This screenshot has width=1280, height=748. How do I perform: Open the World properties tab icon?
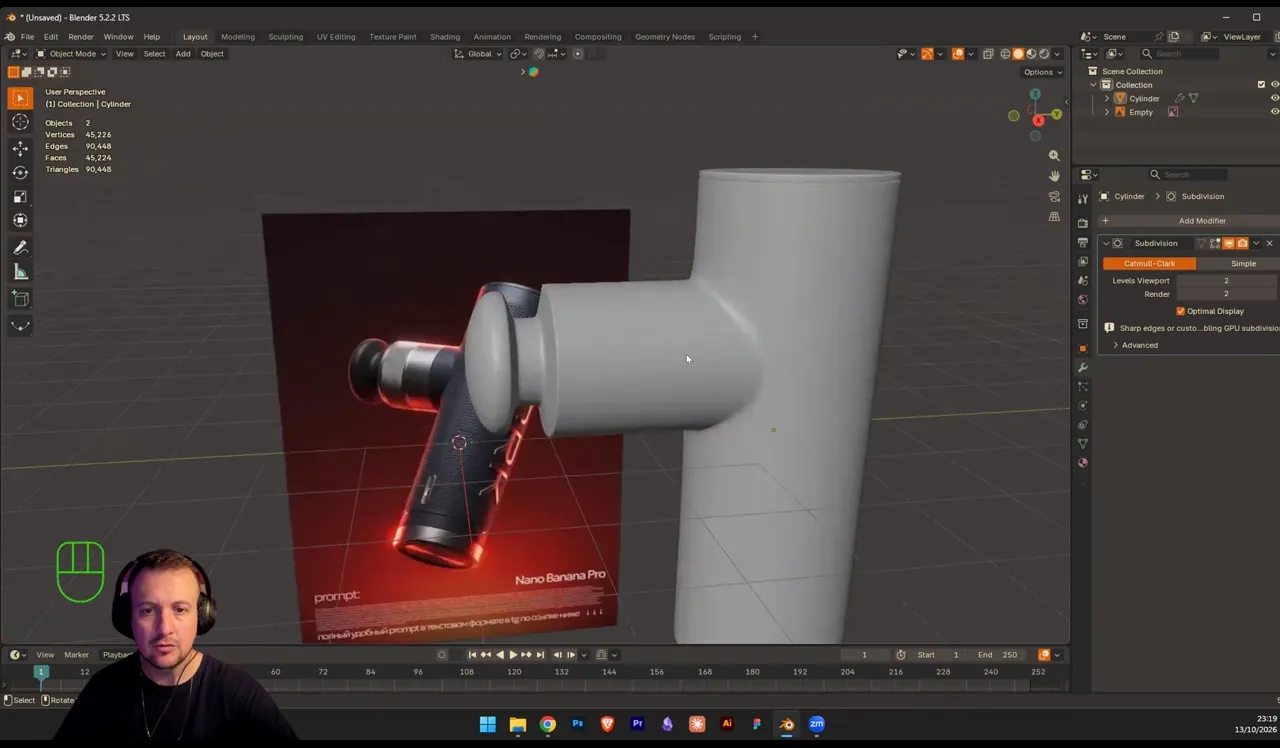[1083, 300]
